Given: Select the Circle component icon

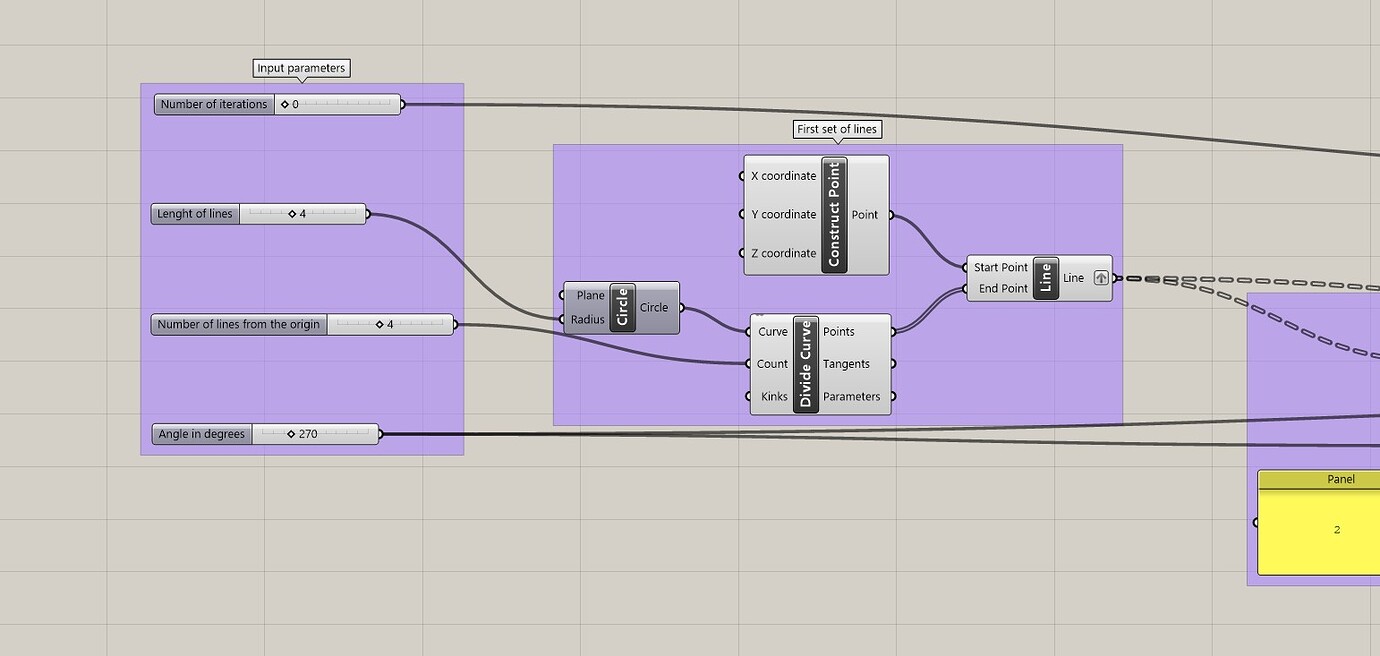Looking at the screenshot, I should (620, 307).
